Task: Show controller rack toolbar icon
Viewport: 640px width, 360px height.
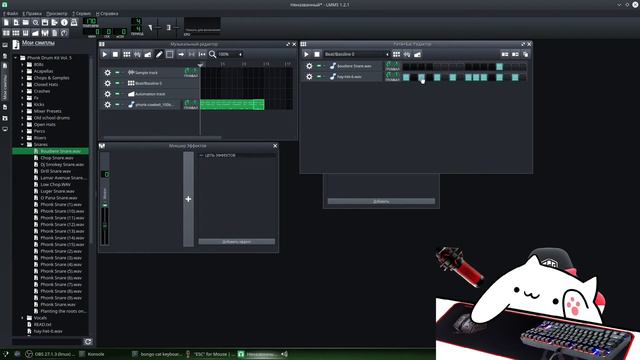Action: tap(64, 33)
